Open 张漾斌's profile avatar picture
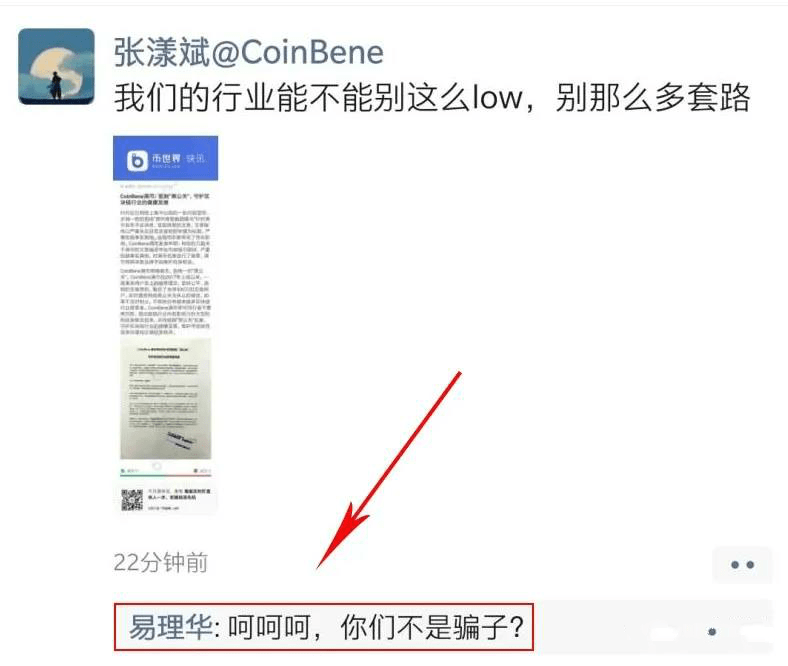788x666 pixels. click(56, 66)
